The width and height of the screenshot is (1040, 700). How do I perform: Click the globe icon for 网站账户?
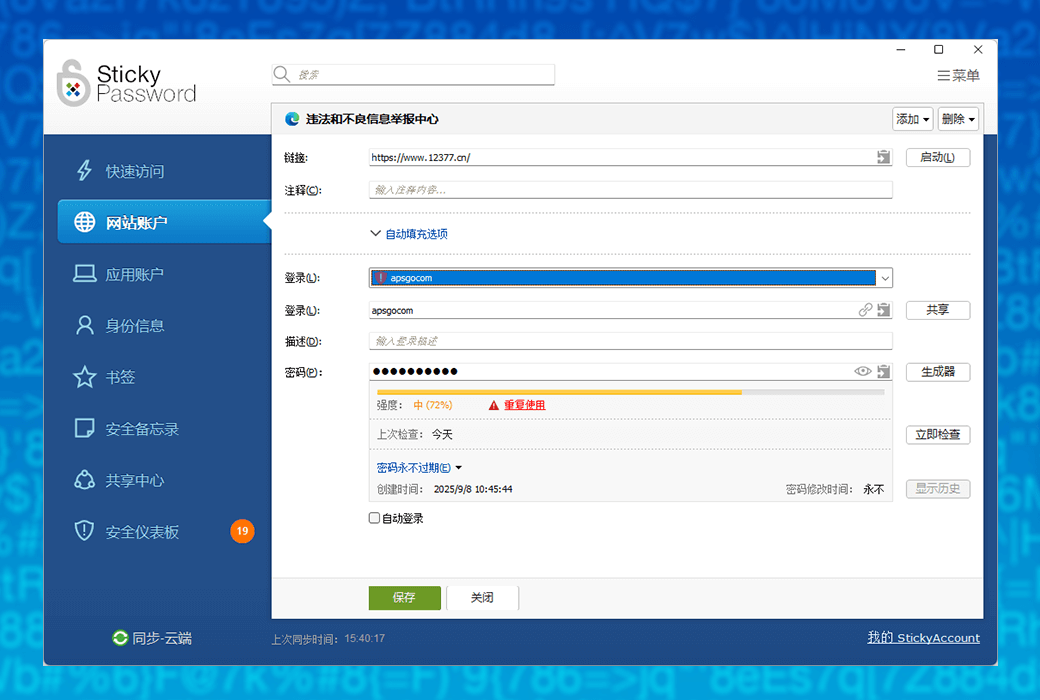pos(84,222)
